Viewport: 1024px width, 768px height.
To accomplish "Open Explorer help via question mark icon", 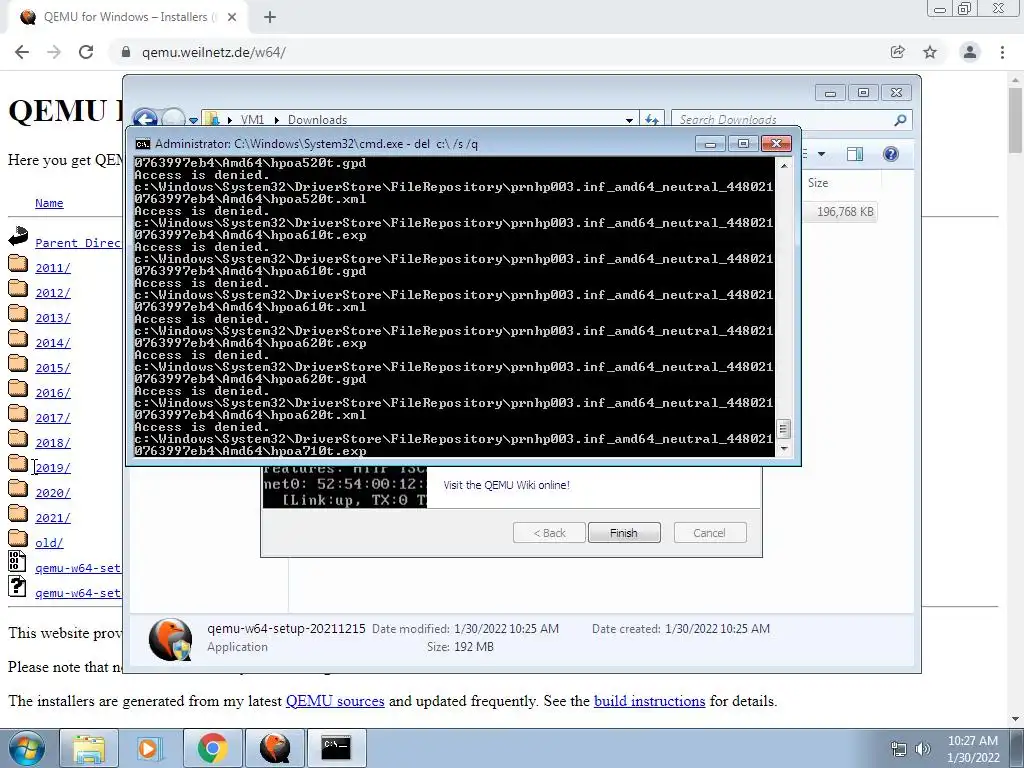I will pyautogui.click(x=890, y=154).
